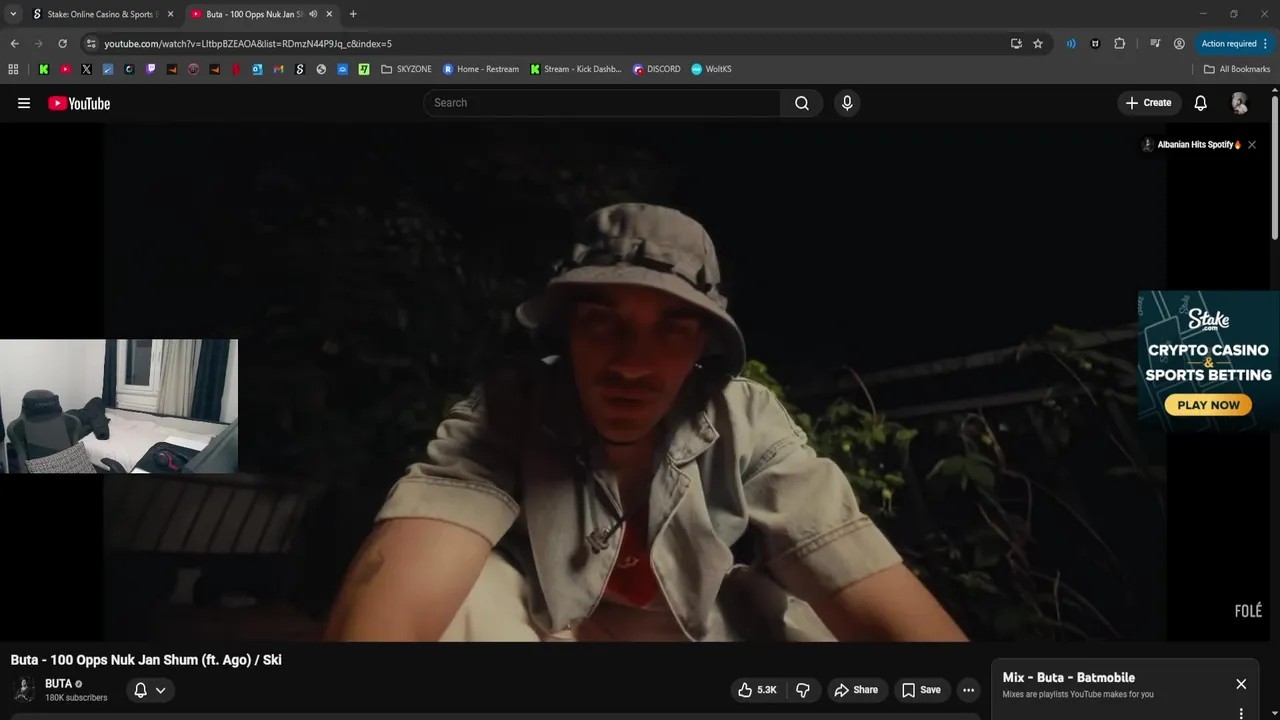Open the account avatar menu

pyautogui.click(x=1240, y=103)
